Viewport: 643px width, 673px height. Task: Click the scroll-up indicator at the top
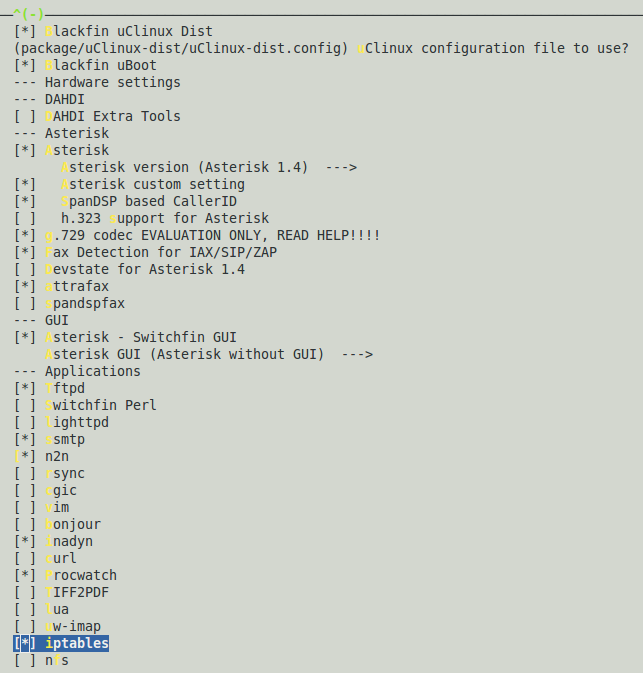pyautogui.click(x=28, y=15)
